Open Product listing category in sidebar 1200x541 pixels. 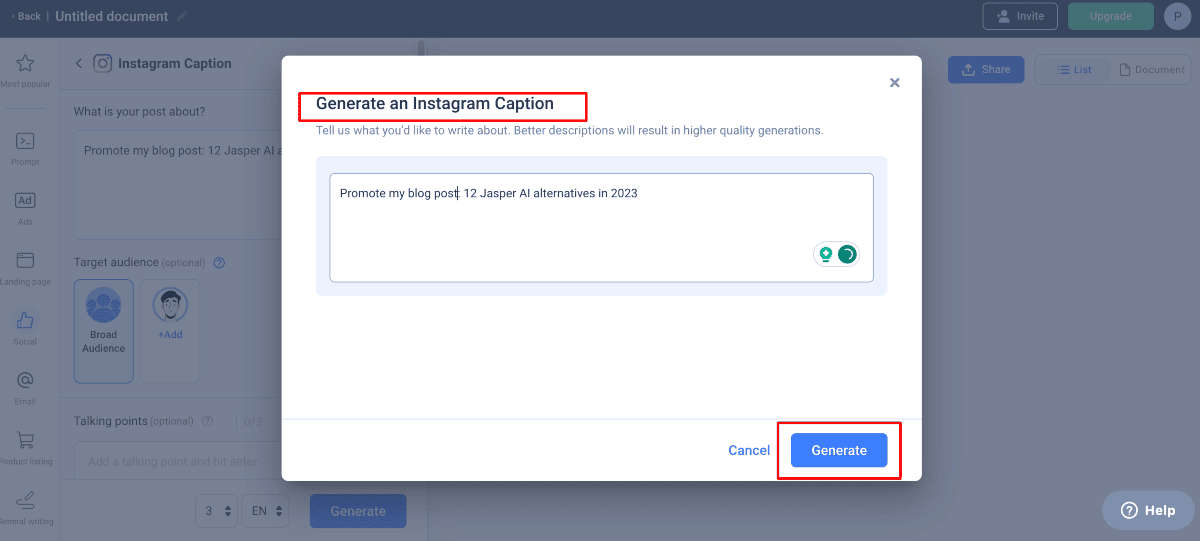(26, 446)
